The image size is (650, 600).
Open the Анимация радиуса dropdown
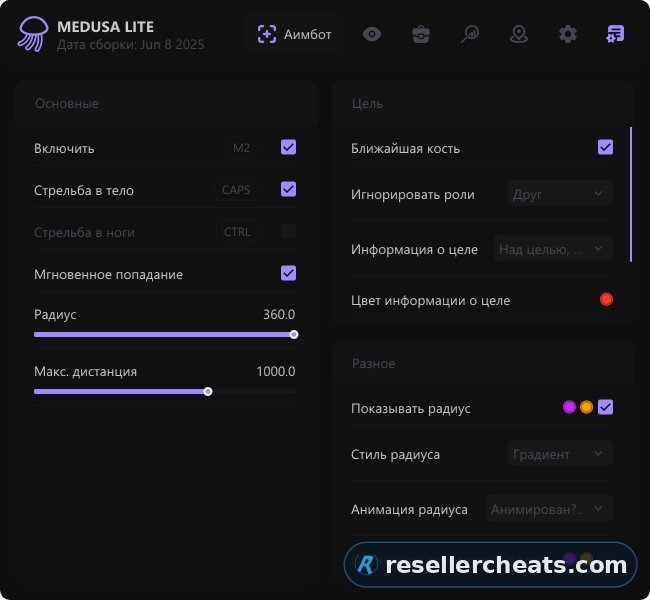click(x=549, y=508)
